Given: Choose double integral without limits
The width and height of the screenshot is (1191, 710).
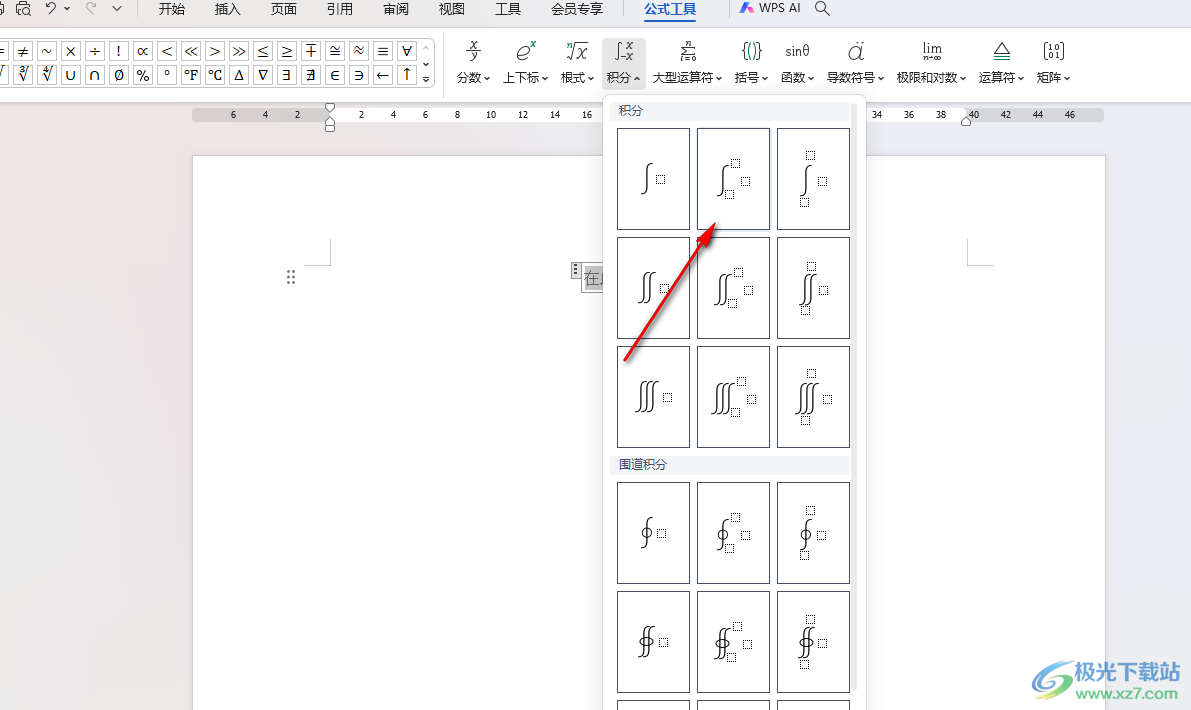Looking at the screenshot, I should click(x=653, y=288).
